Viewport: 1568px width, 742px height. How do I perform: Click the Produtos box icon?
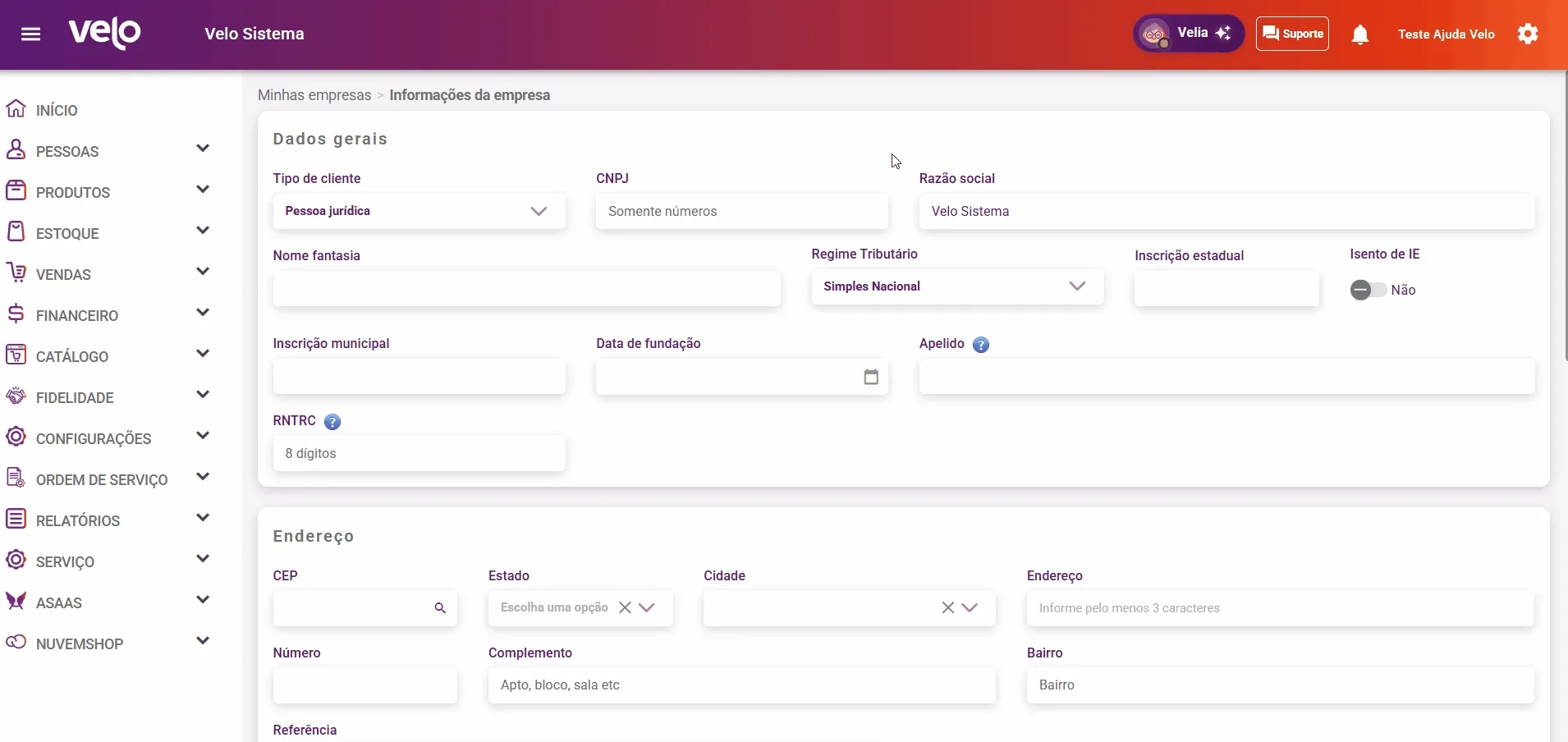click(x=16, y=190)
